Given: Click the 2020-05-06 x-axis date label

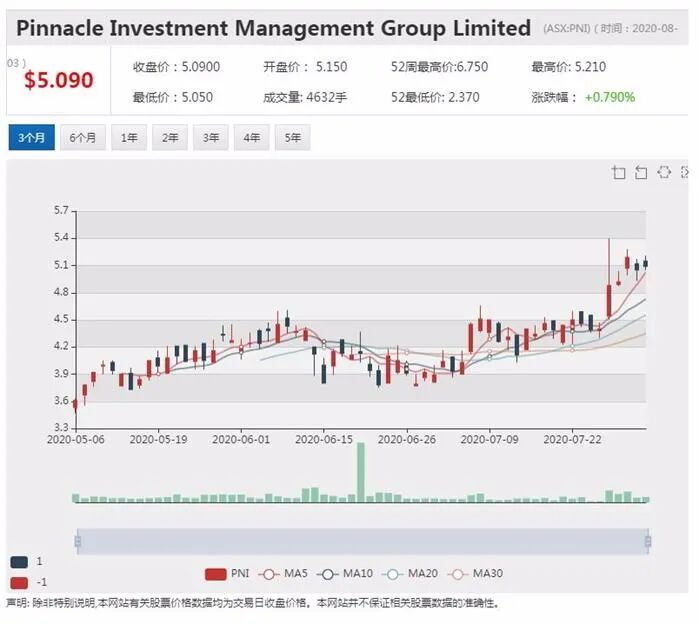Looking at the screenshot, I should tap(76, 439).
